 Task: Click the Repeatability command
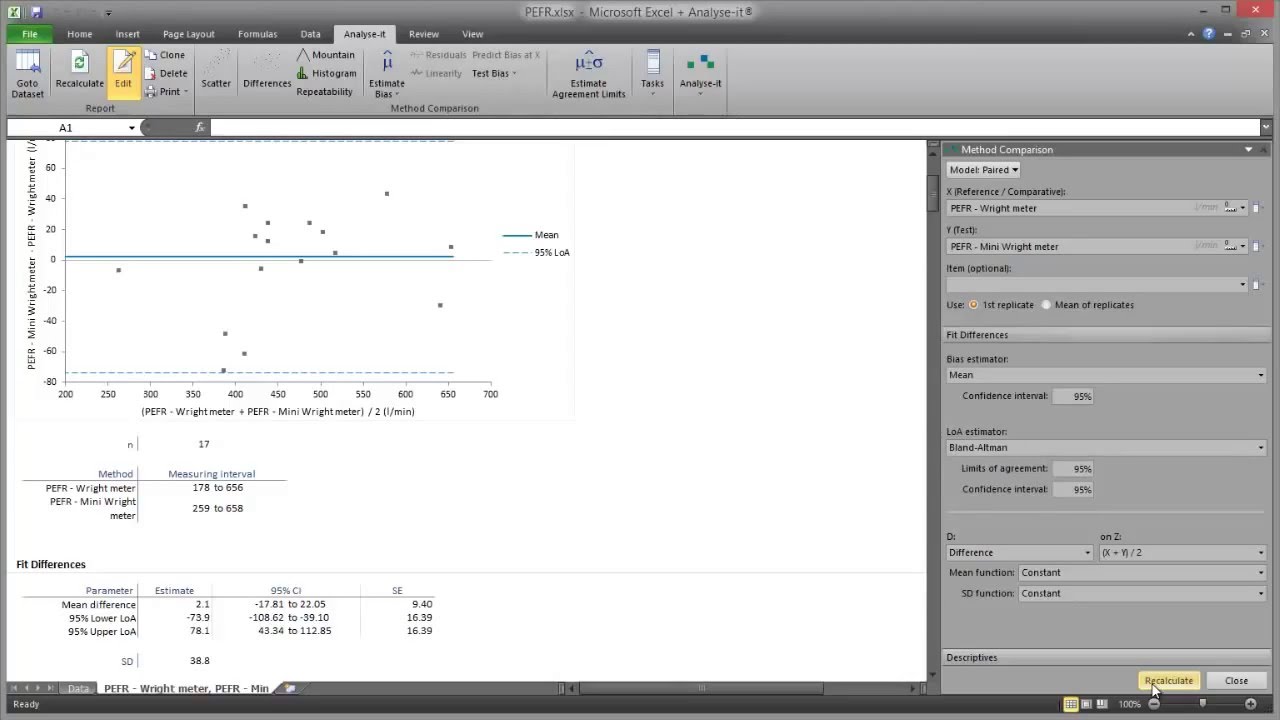point(325,91)
